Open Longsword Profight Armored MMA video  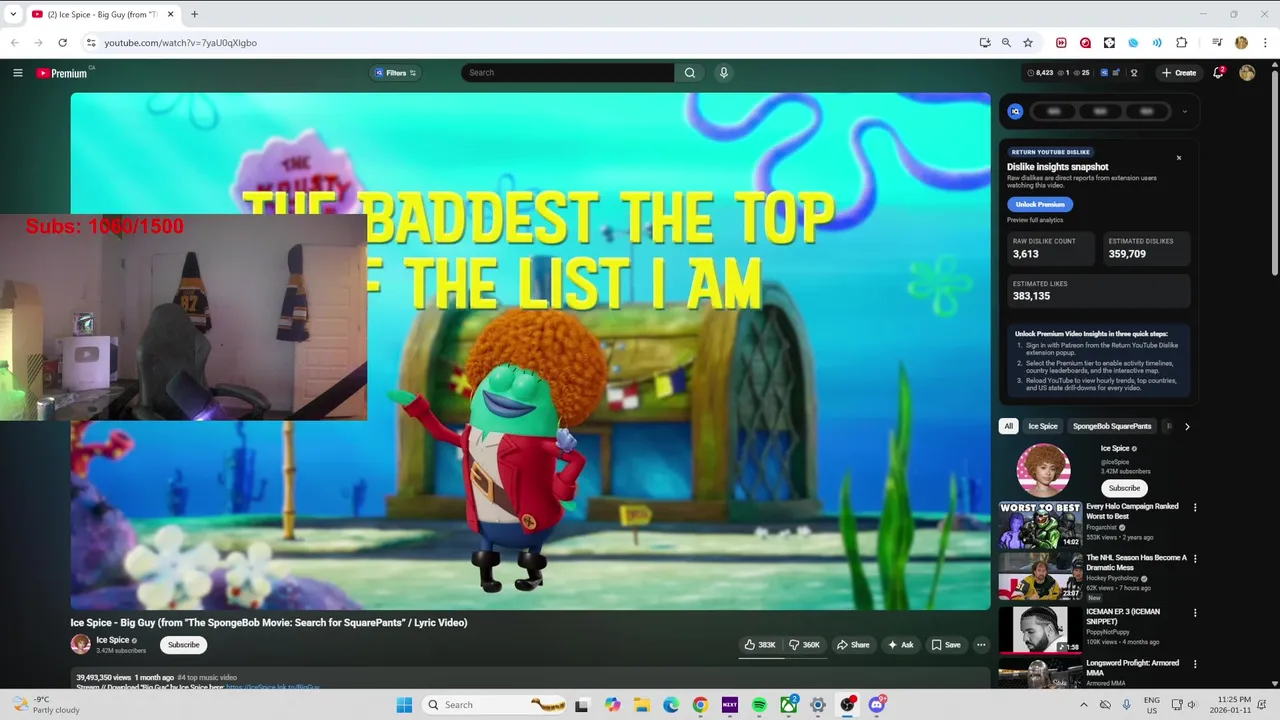1040,673
